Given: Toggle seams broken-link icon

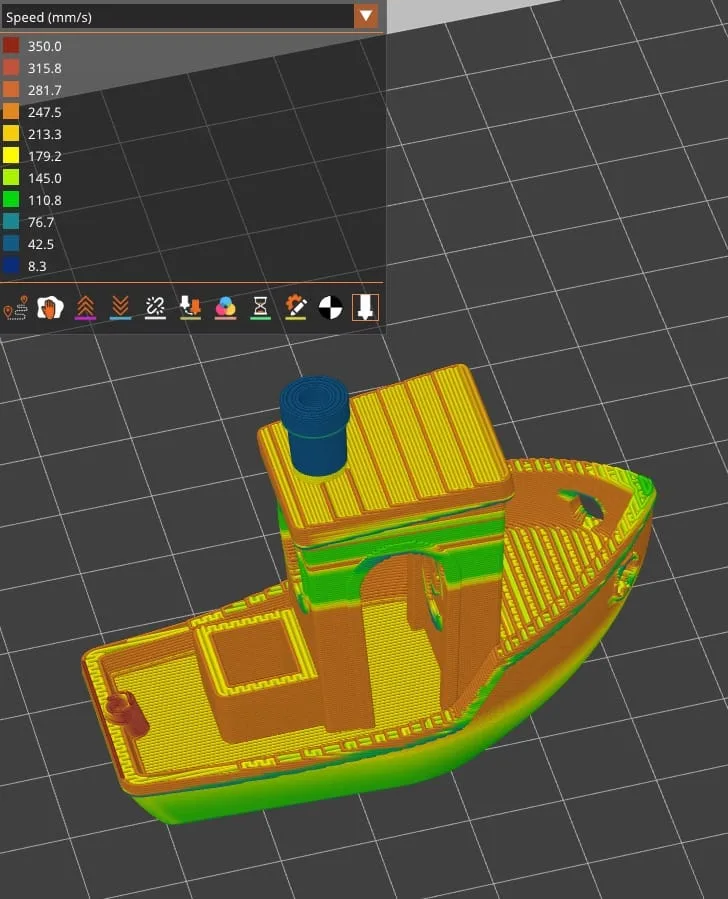Looking at the screenshot, I should (155, 308).
